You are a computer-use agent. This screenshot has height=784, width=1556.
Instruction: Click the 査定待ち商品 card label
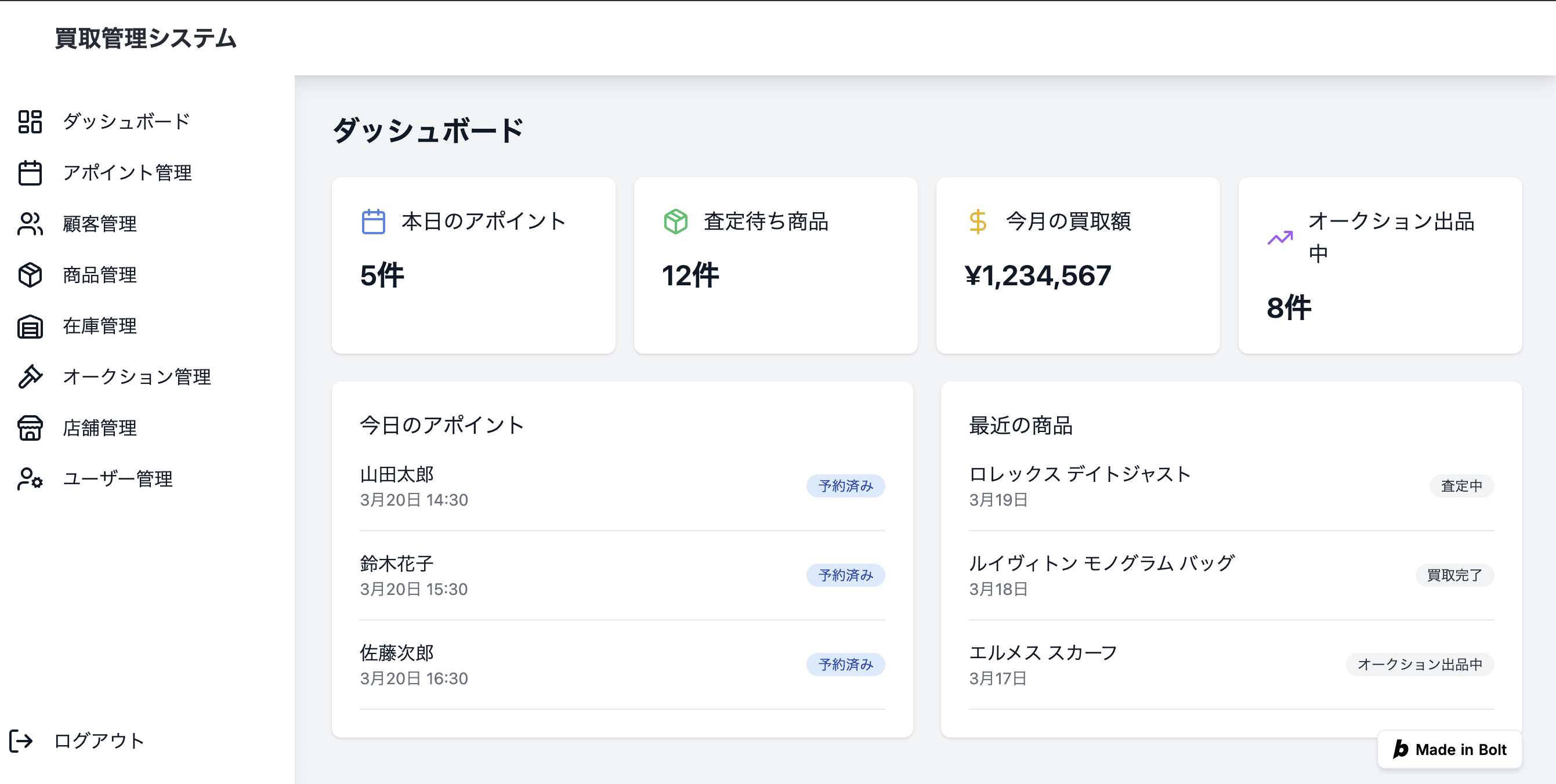pyautogui.click(x=766, y=222)
